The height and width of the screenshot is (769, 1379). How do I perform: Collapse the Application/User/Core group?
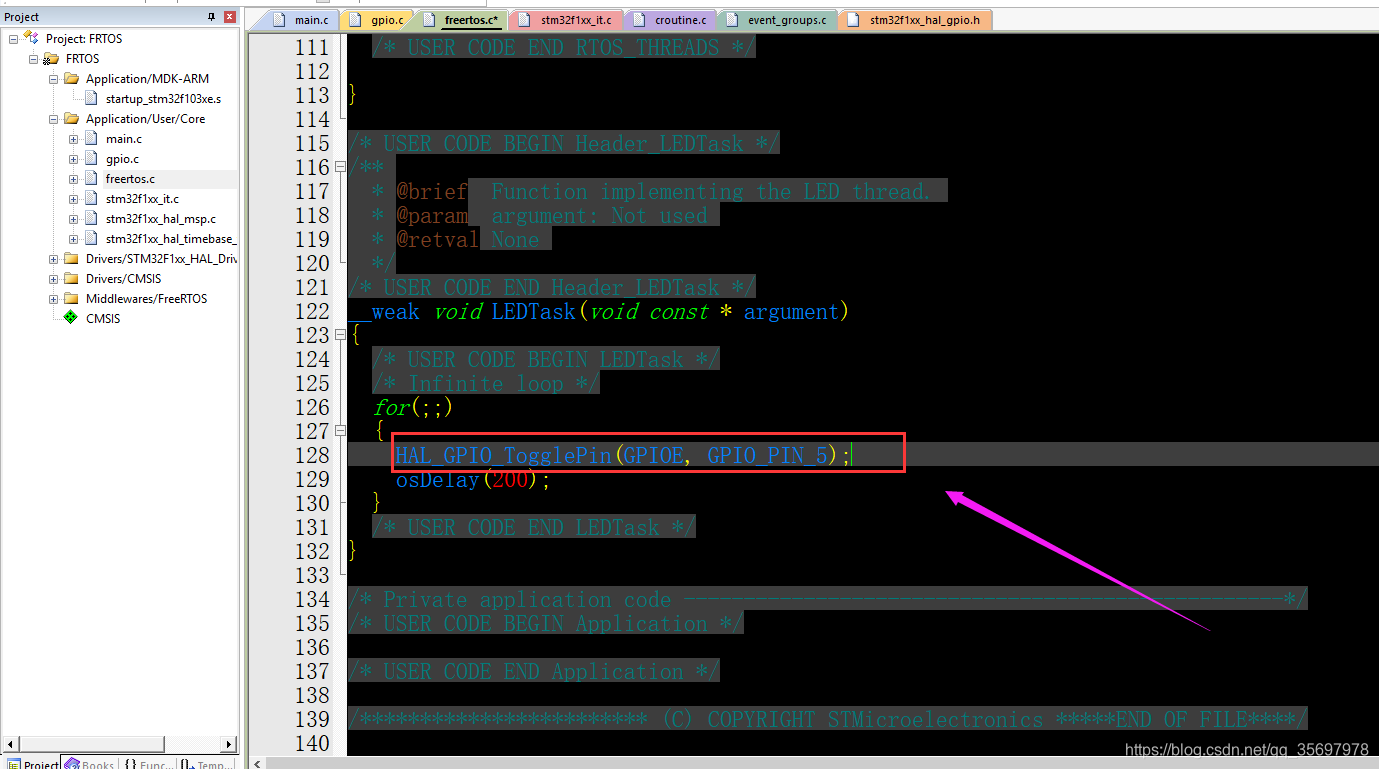coord(52,118)
